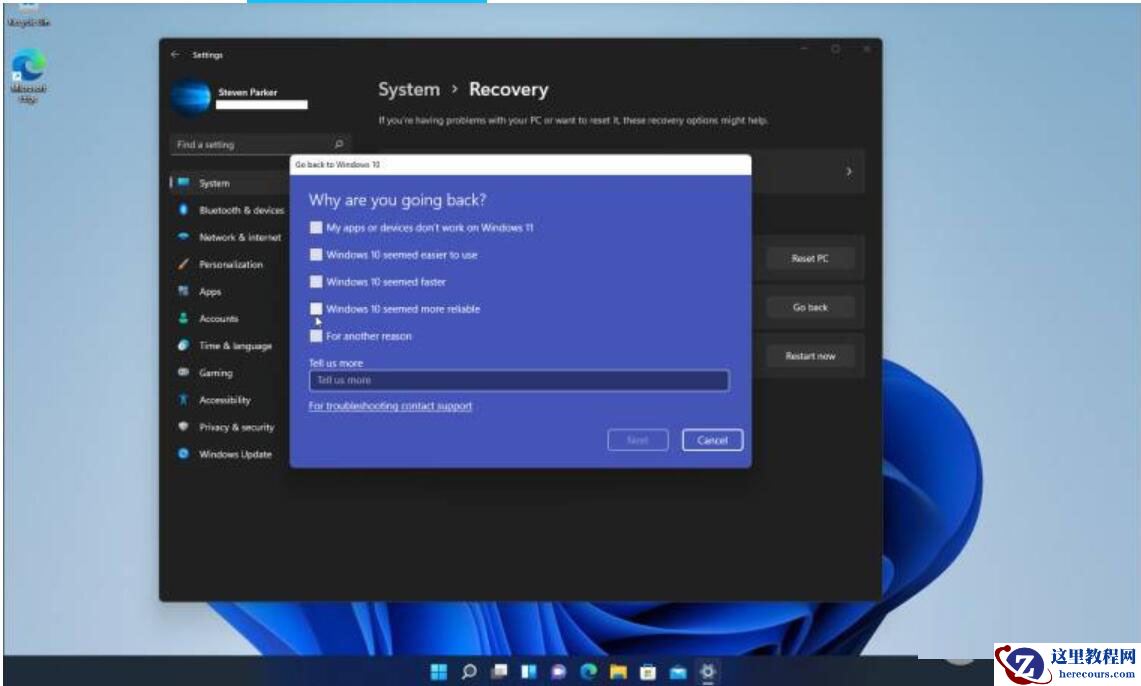Open File Explorer from the taskbar
The height and width of the screenshot is (686, 1141).
coord(619,670)
